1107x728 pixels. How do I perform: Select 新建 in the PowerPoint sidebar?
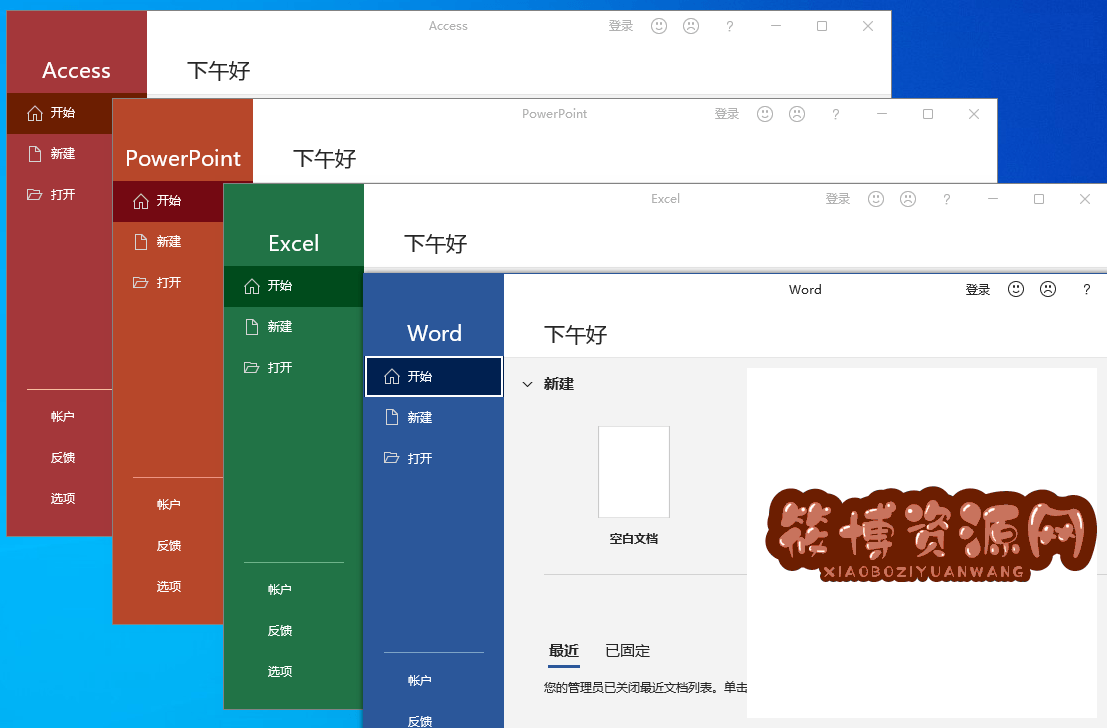pos(168,242)
